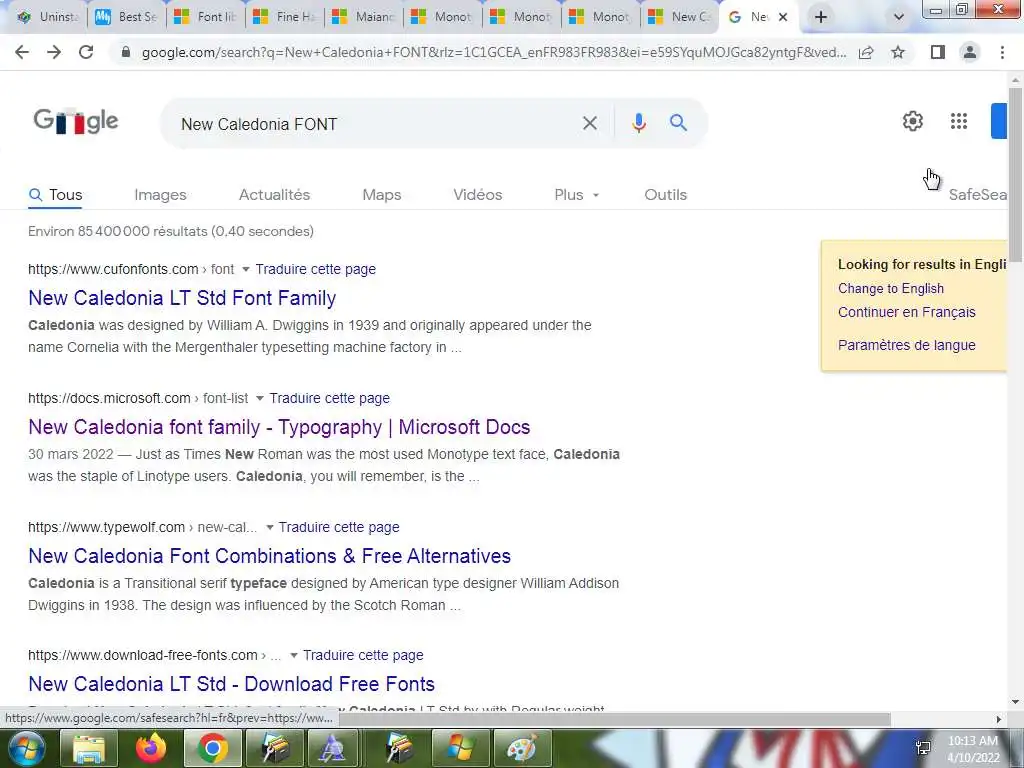Translate the cufonfonts page

(x=315, y=269)
